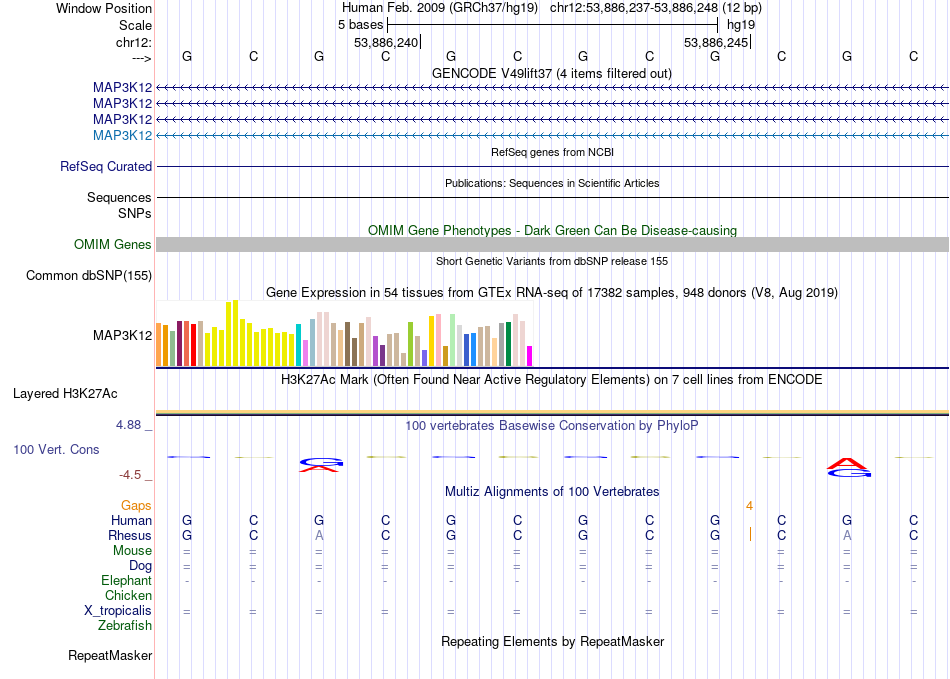The image size is (950, 679).
Task: Click the tallest yellow GTEx expression bar
Action: pos(235,333)
